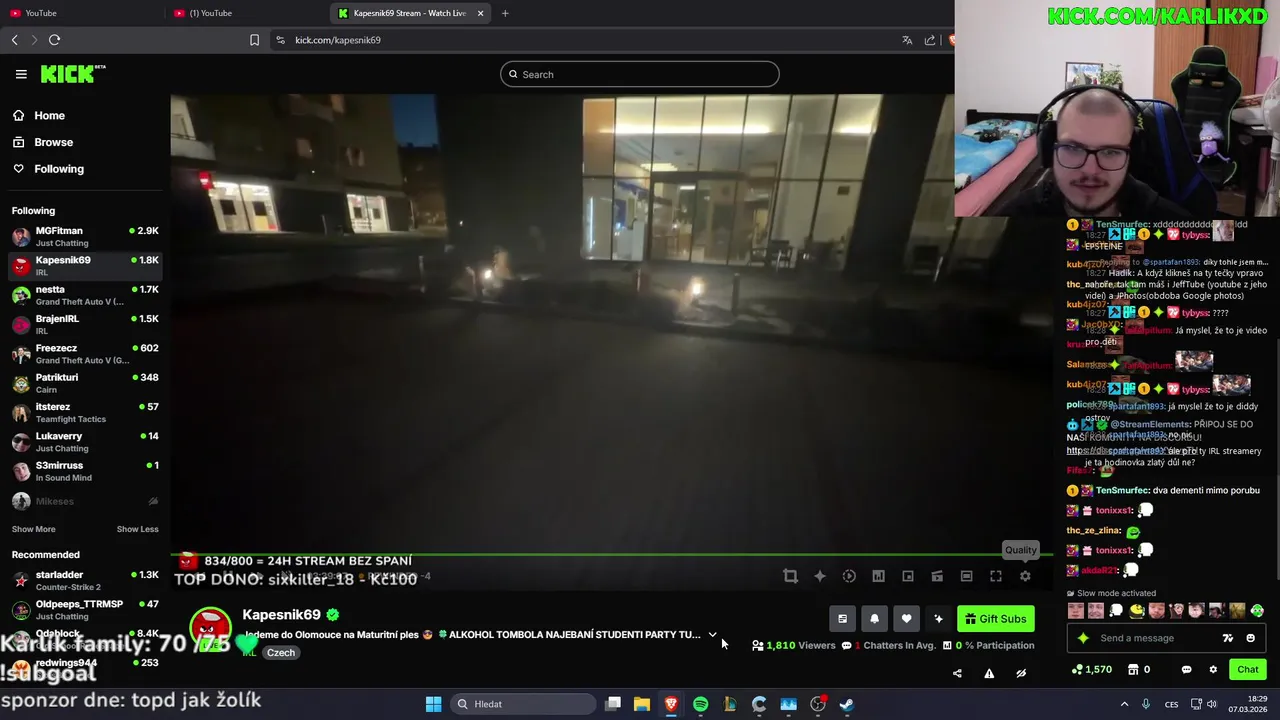Open itsterez channel in sidebar

coord(85,412)
